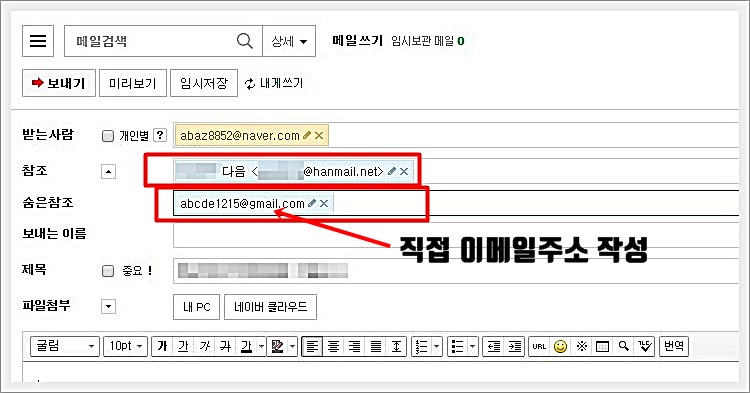Viewport: 750px width, 393px height.
Task: Edit abcde1215@gmail.com BCC pencil icon
Action: coord(312,203)
